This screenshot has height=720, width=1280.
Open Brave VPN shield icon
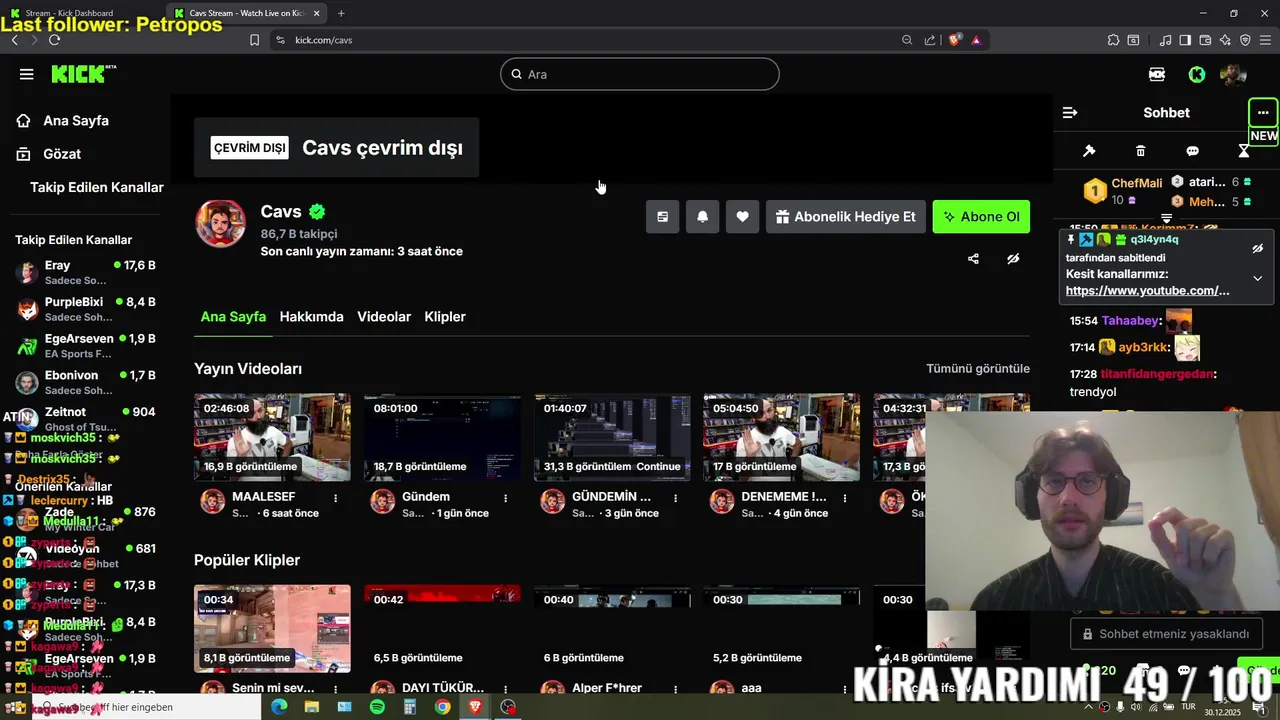(1245, 40)
